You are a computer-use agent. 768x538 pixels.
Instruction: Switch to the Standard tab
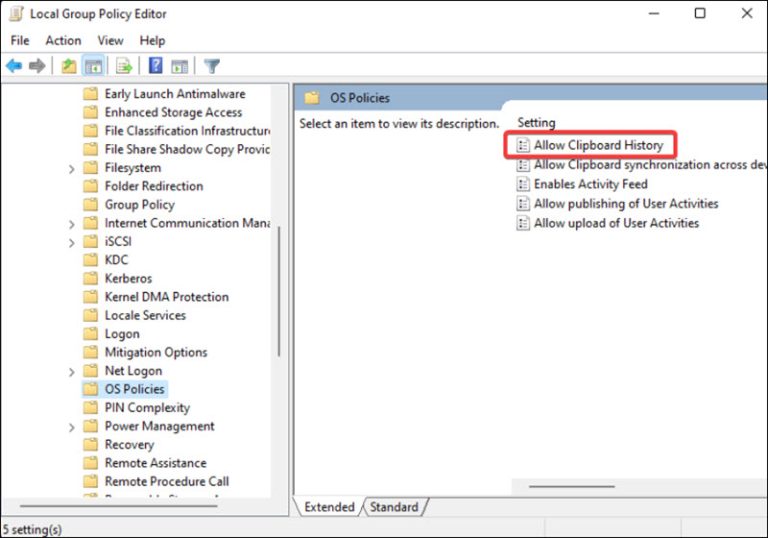(394, 507)
